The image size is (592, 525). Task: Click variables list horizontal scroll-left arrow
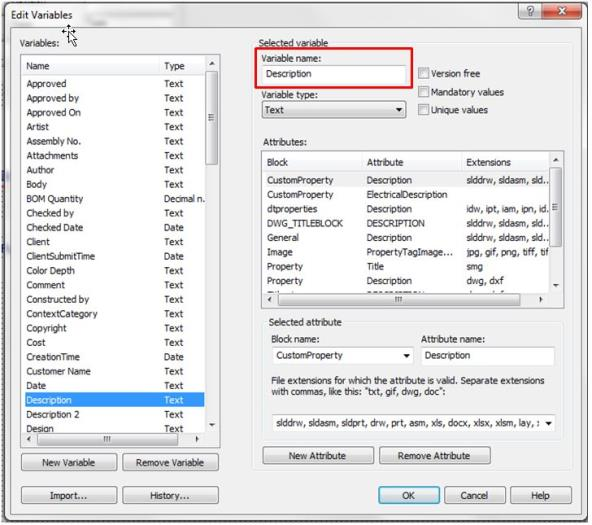(29, 439)
